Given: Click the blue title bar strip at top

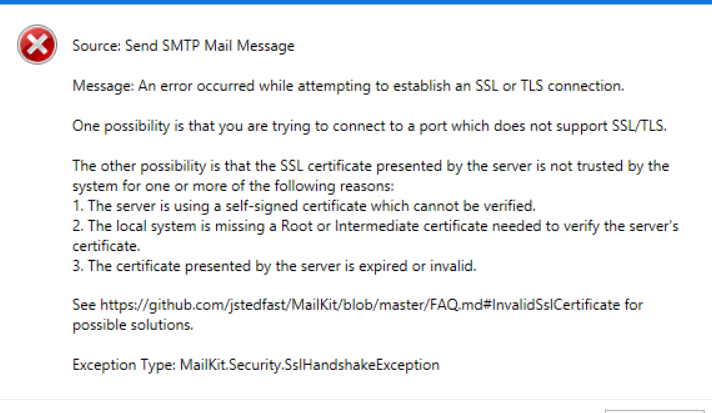Looking at the screenshot, I should pyautogui.click(x=356, y=2).
